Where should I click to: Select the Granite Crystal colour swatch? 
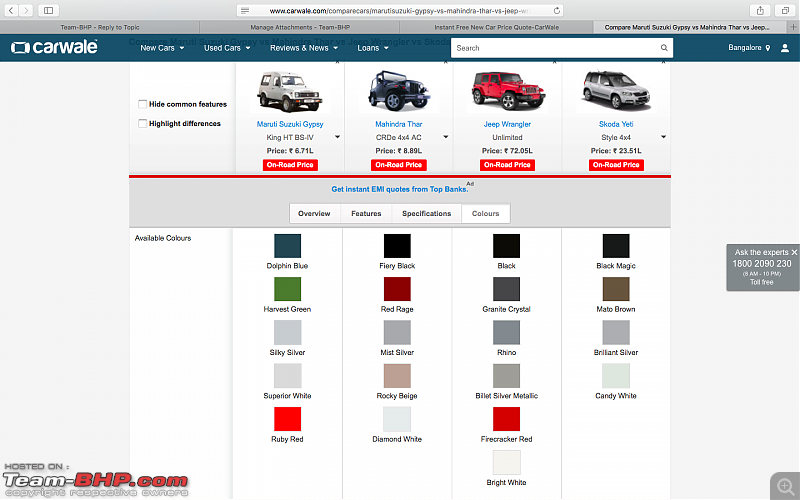(x=507, y=289)
